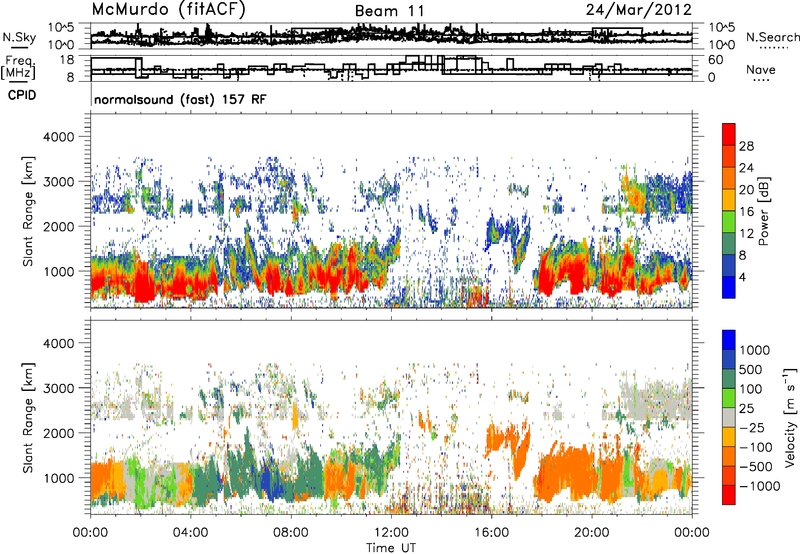Click the −25 label on Velocity color bar
The image size is (800, 554).
point(752,428)
